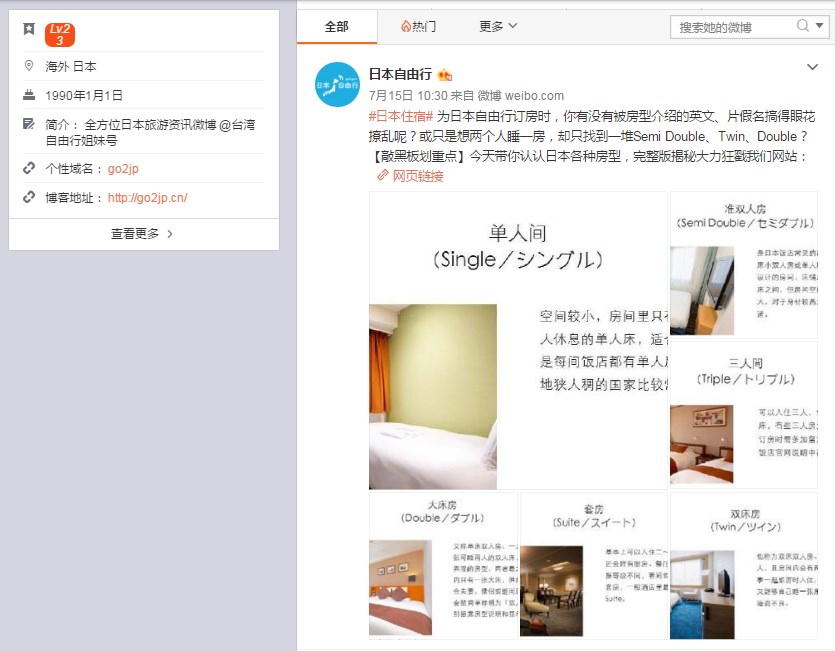835x651 pixels.
Task: Expand the 更多 filter dropdown
Action: click(x=498, y=26)
